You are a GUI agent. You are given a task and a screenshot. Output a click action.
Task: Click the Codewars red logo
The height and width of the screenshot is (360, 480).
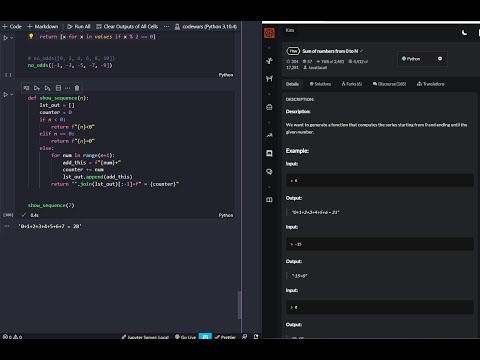(269, 33)
